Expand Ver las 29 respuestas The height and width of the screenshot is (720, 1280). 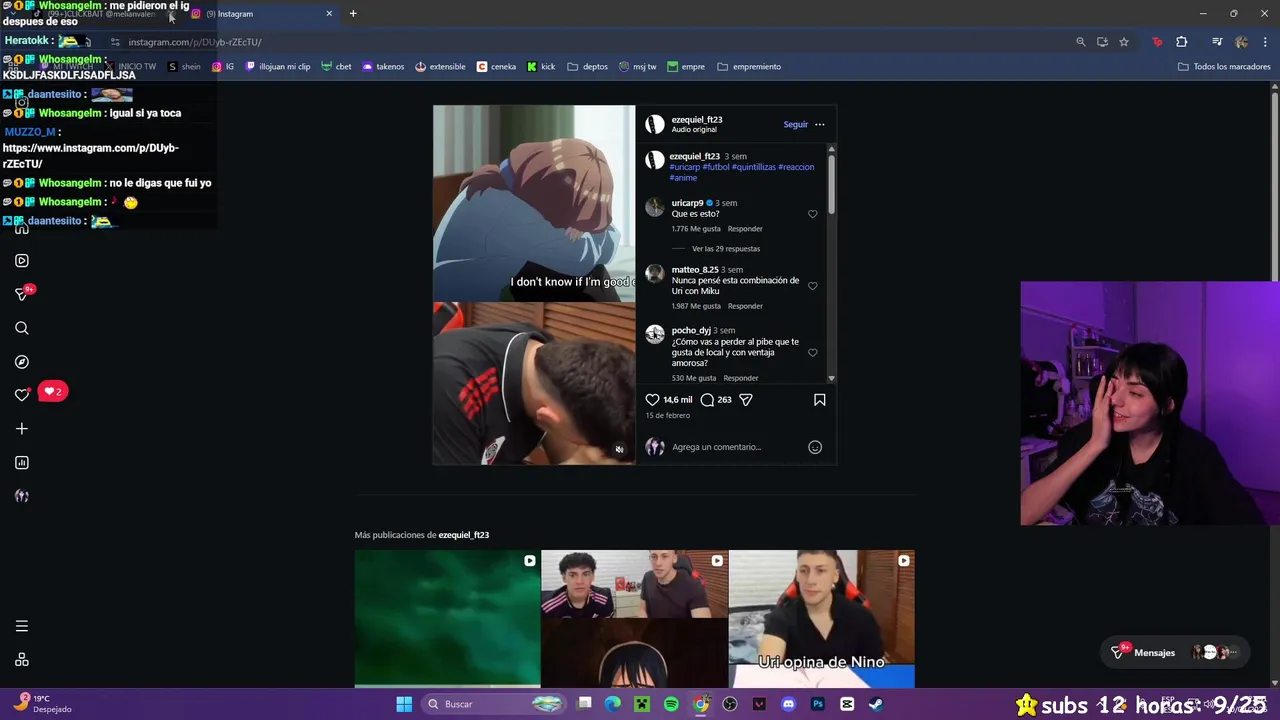point(726,249)
